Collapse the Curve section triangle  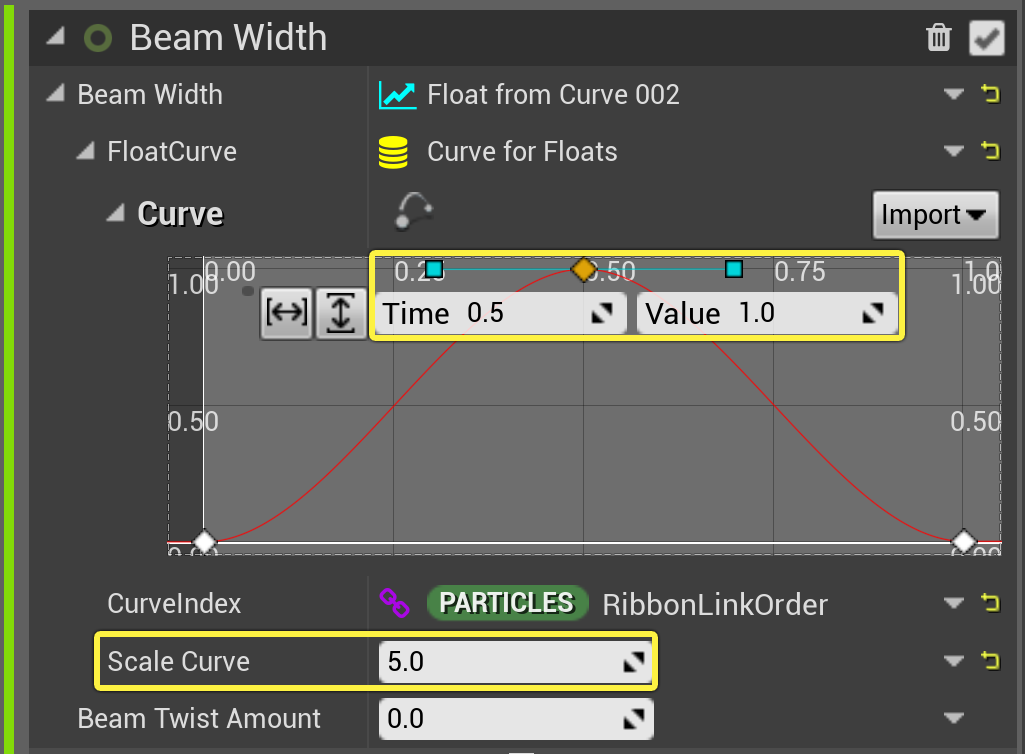(116, 213)
